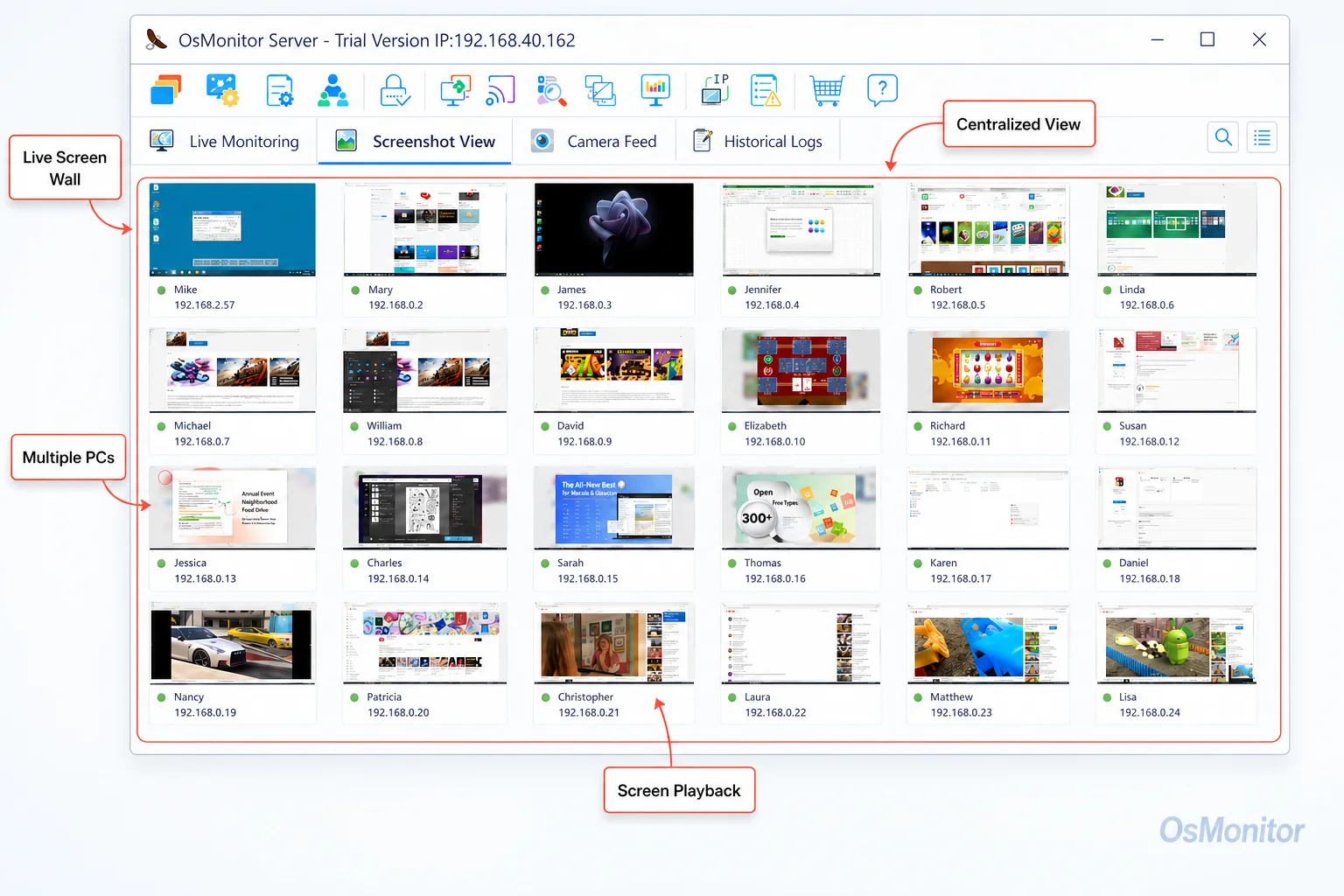1344x896 pixels.
Task: Open the stacked windows toolbar icon
Action: pyautogui.click(x=166, y=90)
